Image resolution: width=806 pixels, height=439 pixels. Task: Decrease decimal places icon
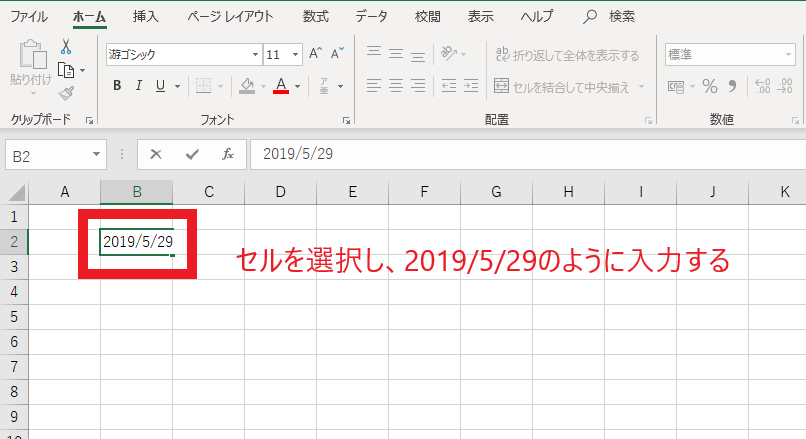(x=785, y=86)
